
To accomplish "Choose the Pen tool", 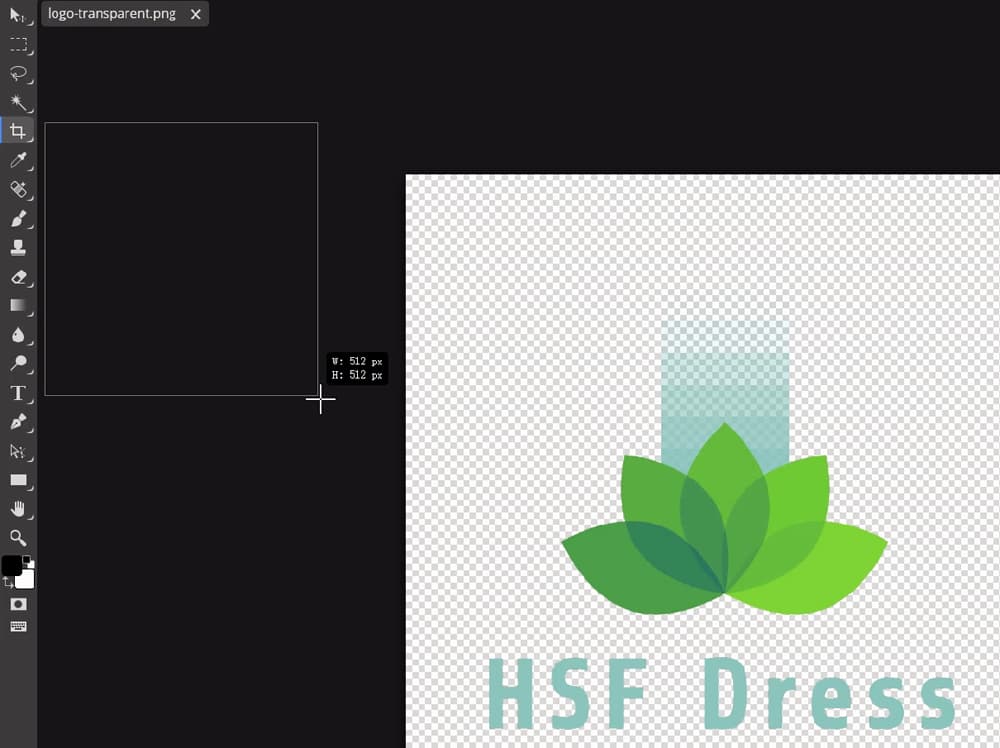I will click(x=18, y=422).
